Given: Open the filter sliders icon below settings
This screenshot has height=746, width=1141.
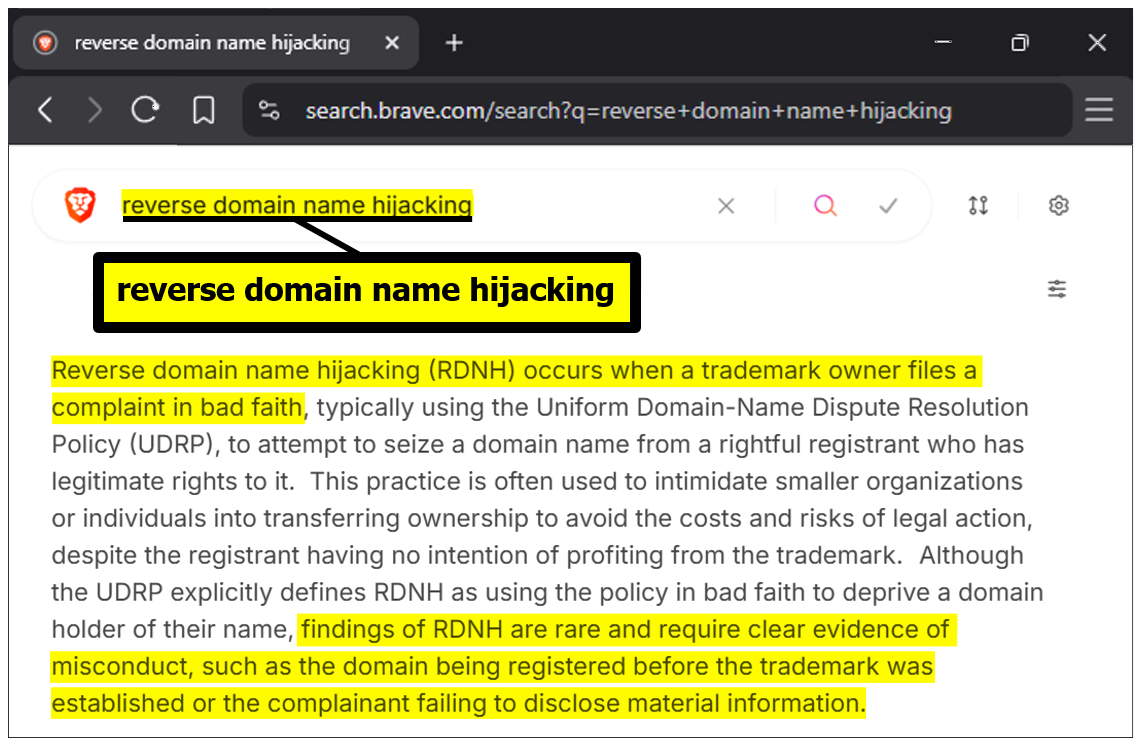Looking at the screenshot, I should pos(1057,289).
